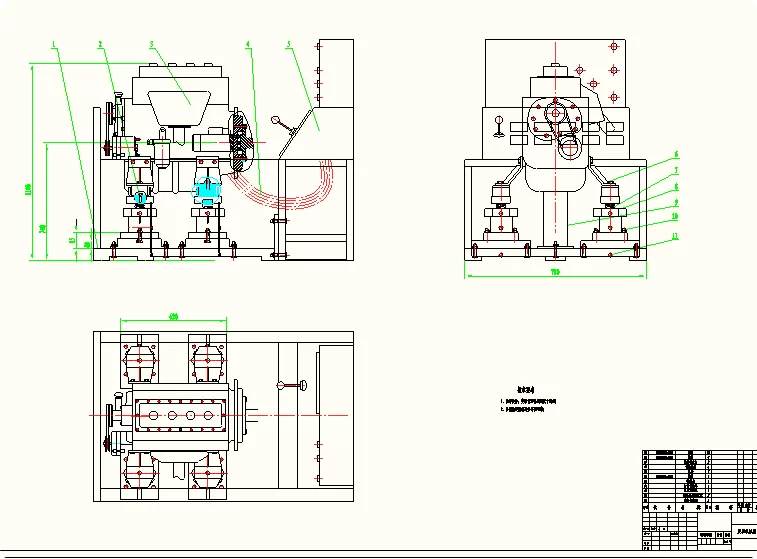Viewport: 757px width, 559px height.
Task: Select part callout number 10 in front view
Action: (x=675, y=217)
